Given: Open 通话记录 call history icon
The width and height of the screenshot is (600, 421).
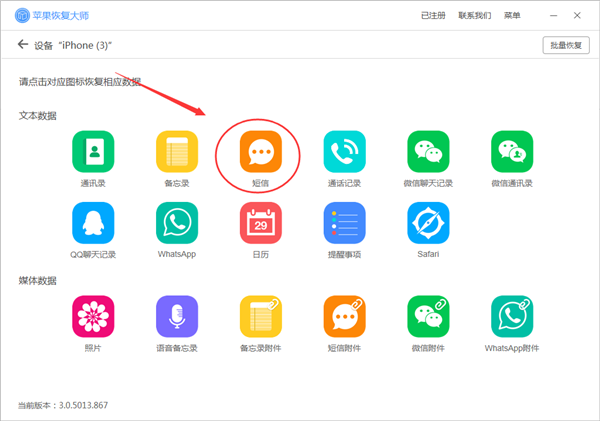Looking at the screenshot, I should click(344, 152).
